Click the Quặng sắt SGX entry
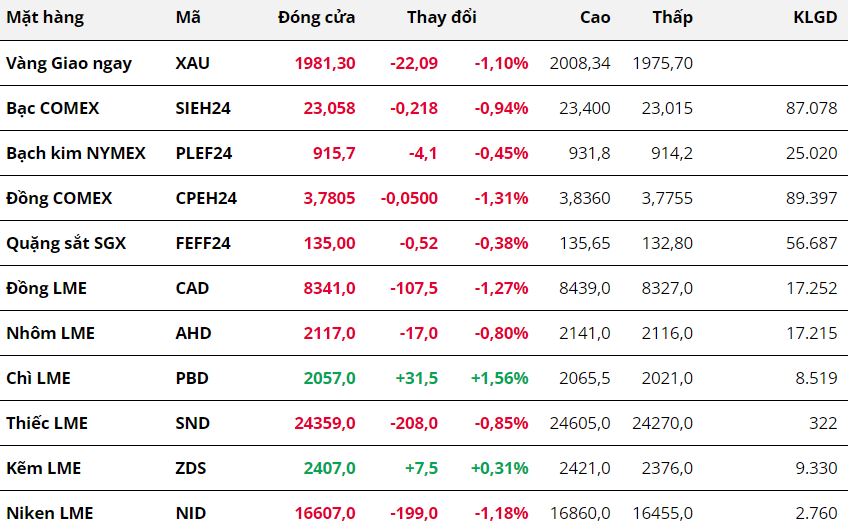Image resolution: width=849 pixels, height=530 pixels. pos(66,243)
